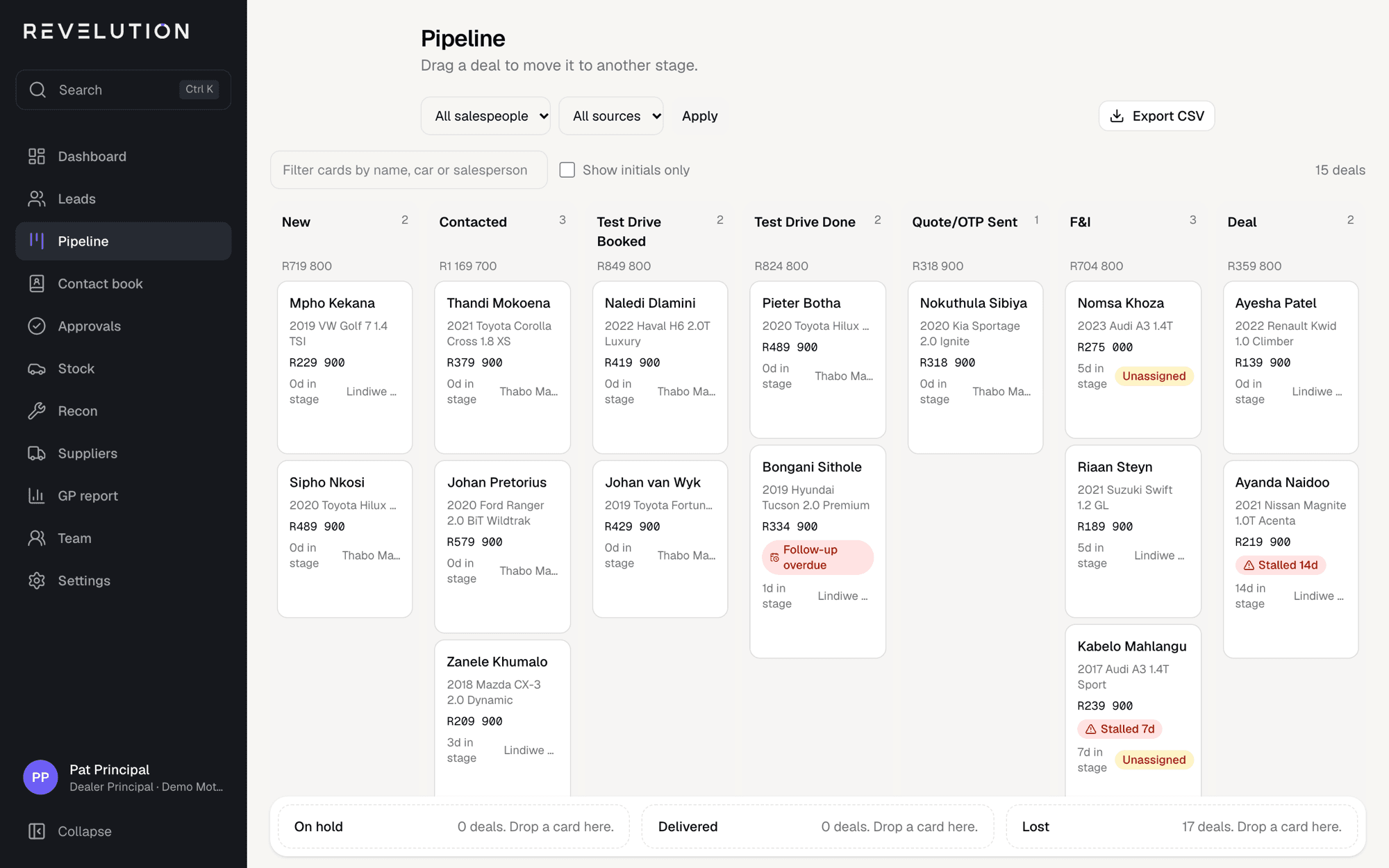Open the All salespeople dropdown
1389x868 pixels.
pos(485,116)
